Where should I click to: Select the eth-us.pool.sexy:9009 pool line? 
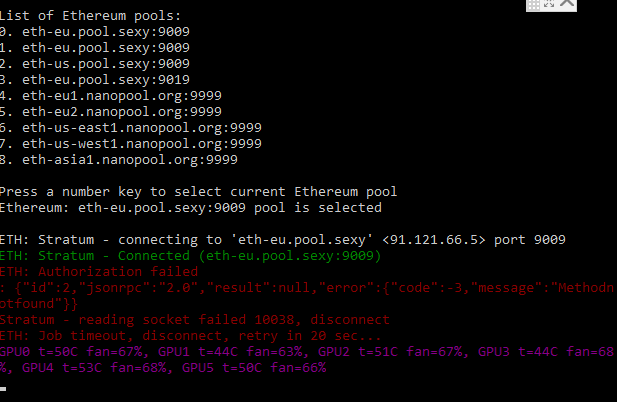point(95,64)
